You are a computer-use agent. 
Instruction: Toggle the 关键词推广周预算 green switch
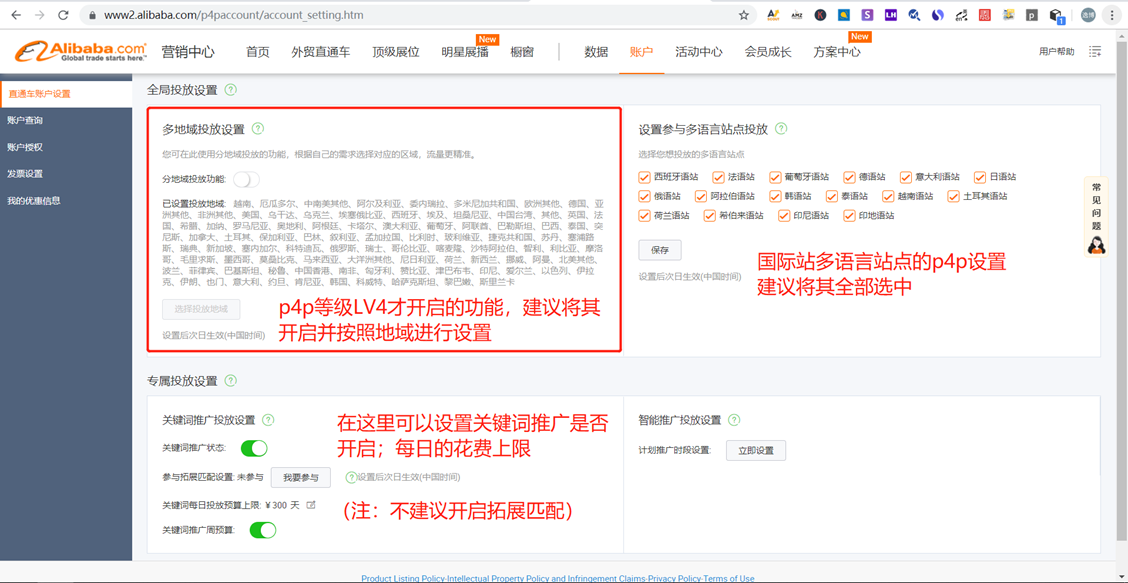[262, 528]
